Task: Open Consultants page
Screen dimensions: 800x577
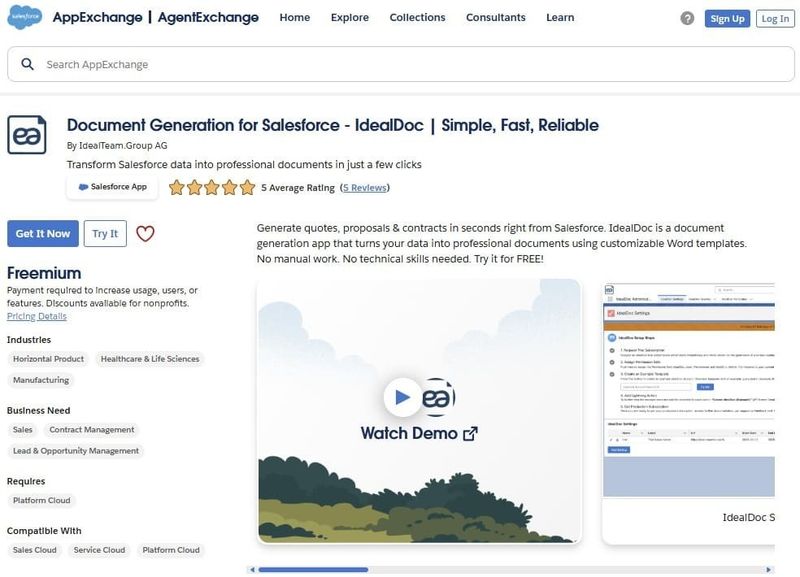Action: pos(495,17)
